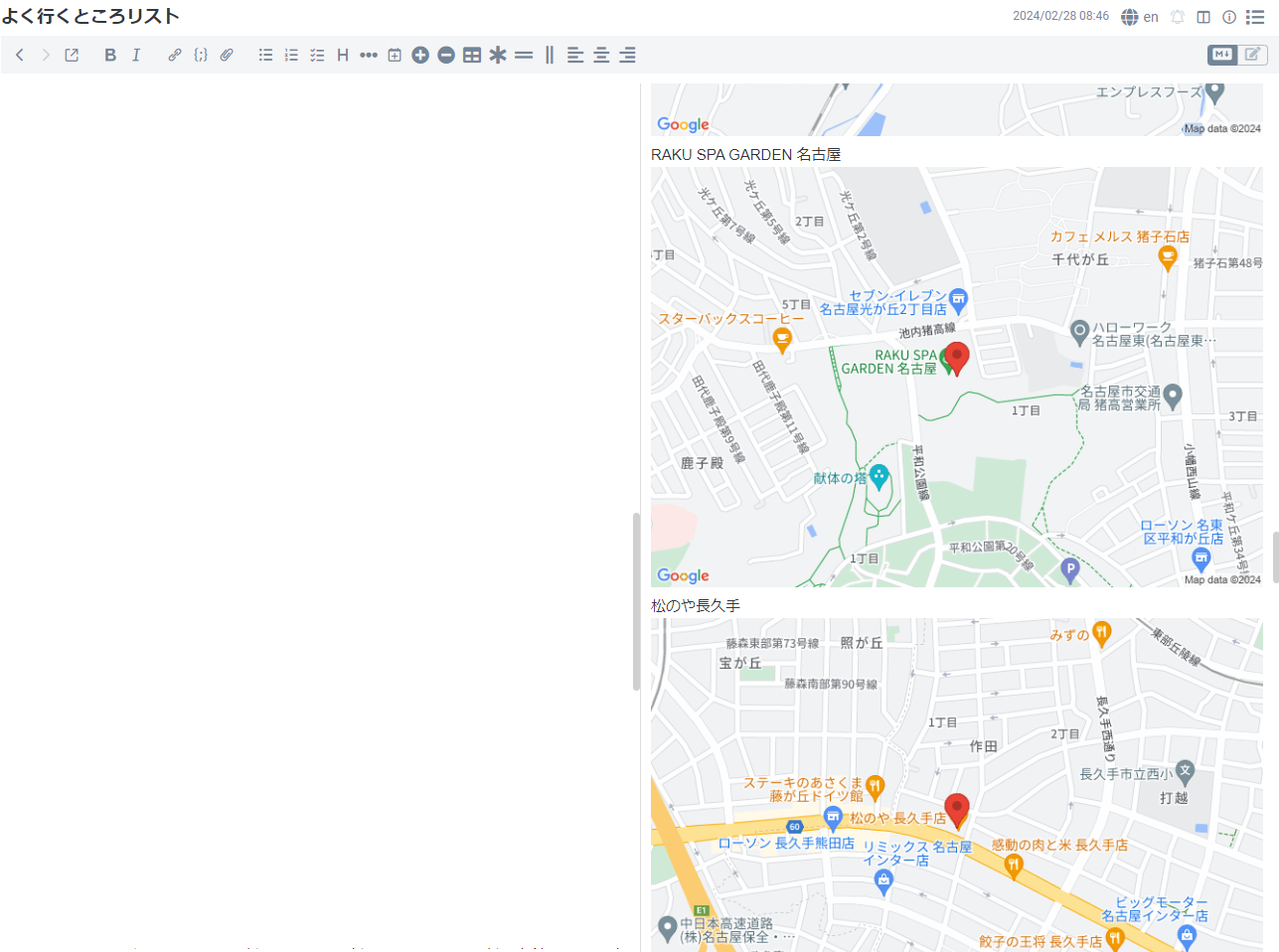Click the note timestamp 2024/02/28 08:46
This screenshot has width=1279, height=952.
(x=1060, y=16)
